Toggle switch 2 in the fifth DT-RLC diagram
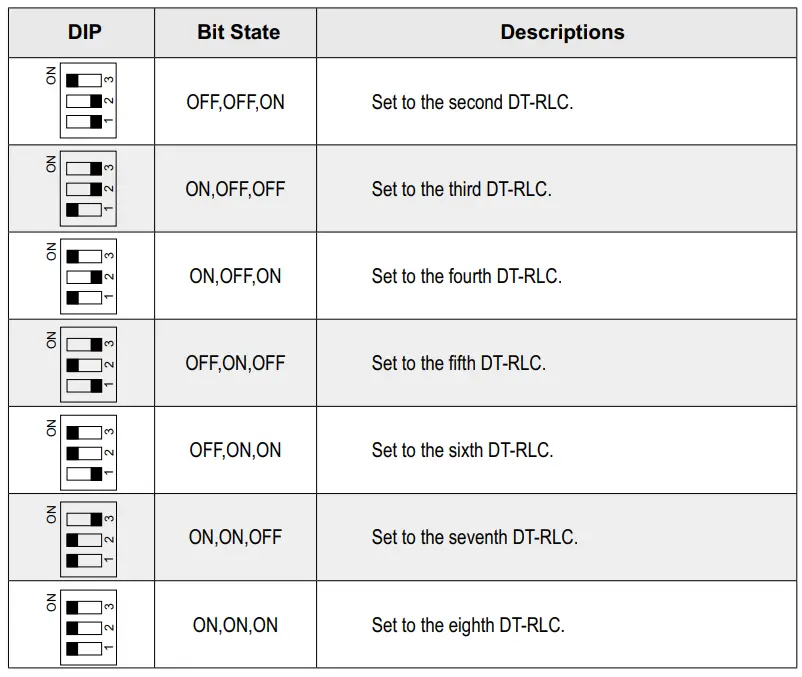This screenshot has width=802, height=677. pos(84,364)
